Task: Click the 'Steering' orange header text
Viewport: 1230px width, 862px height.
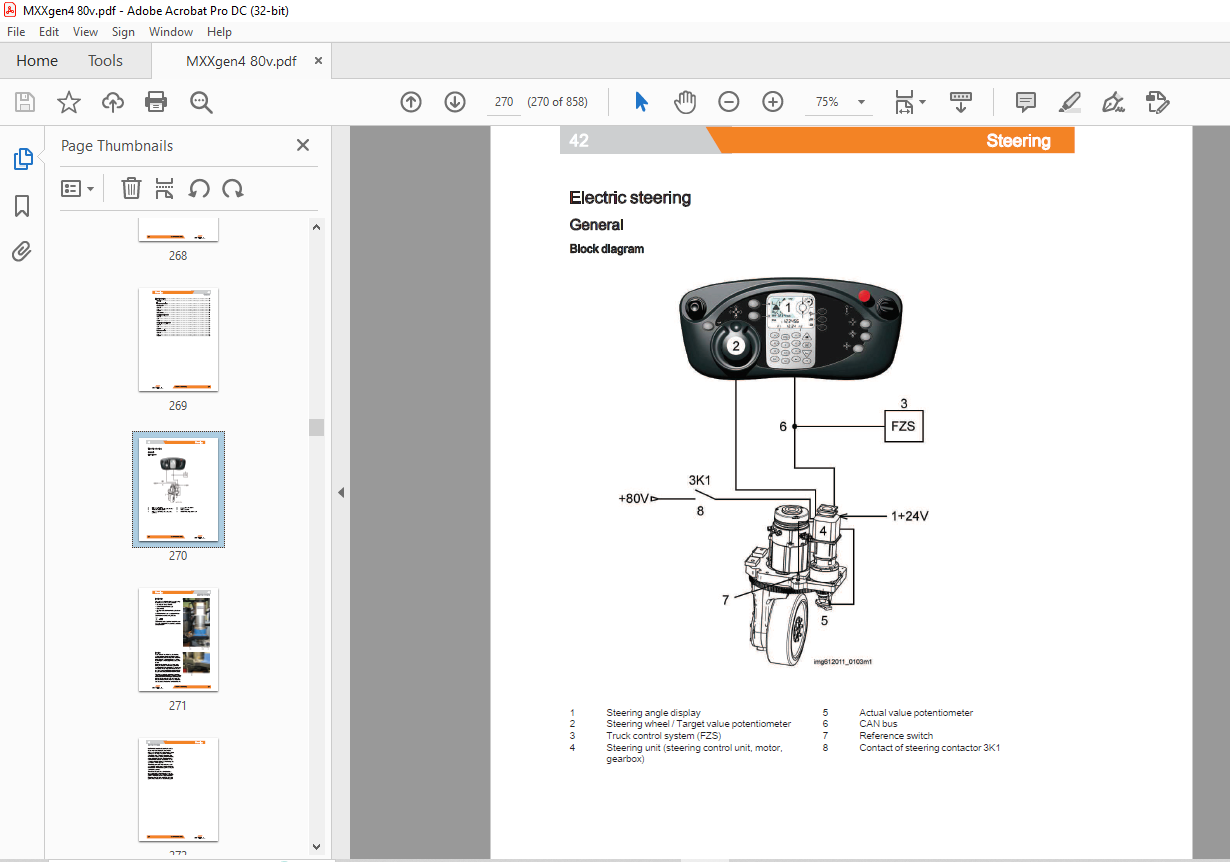Action: tap(1019, 141)
